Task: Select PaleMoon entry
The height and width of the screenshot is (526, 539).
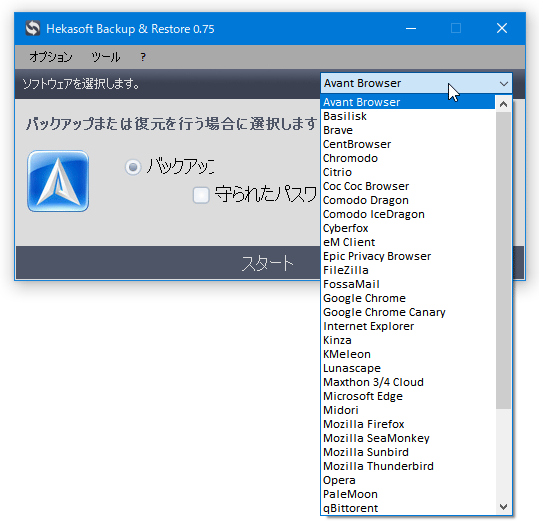Action: (408, 494)
